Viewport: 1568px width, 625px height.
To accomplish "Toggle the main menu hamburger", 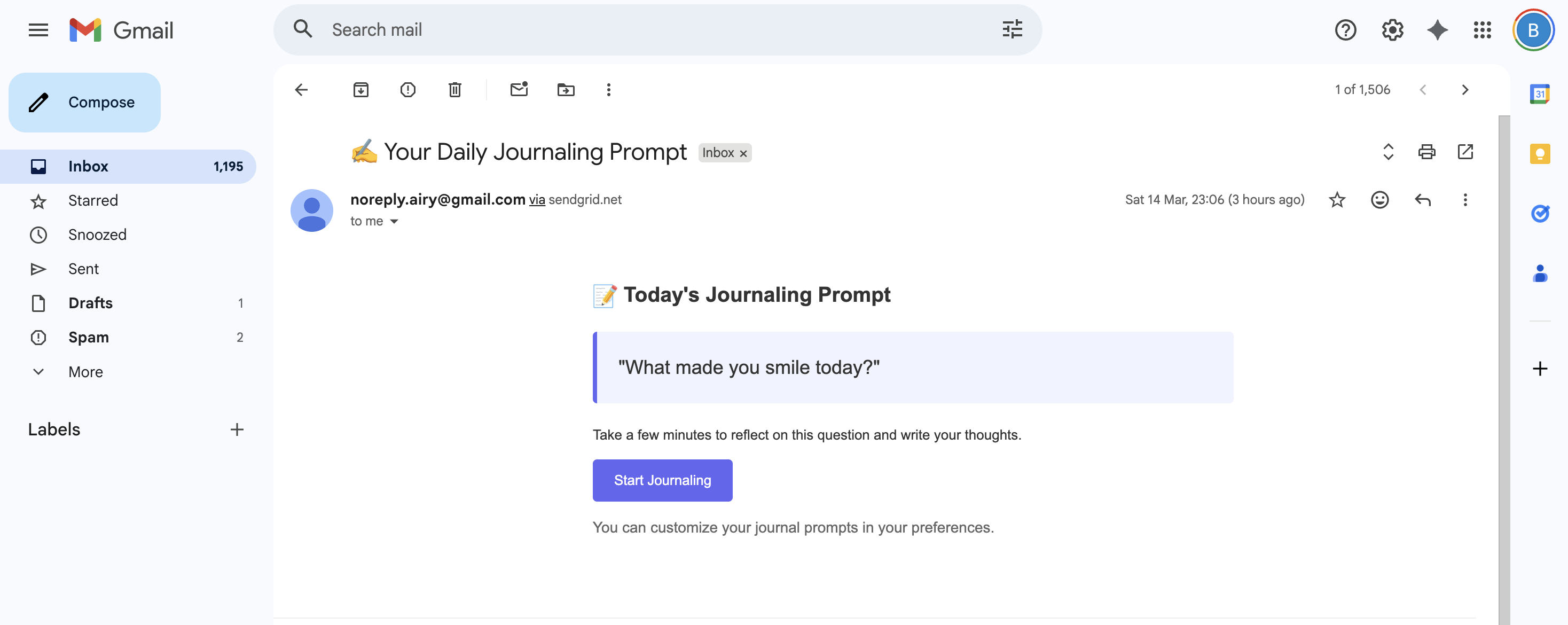I will (38, 30).
